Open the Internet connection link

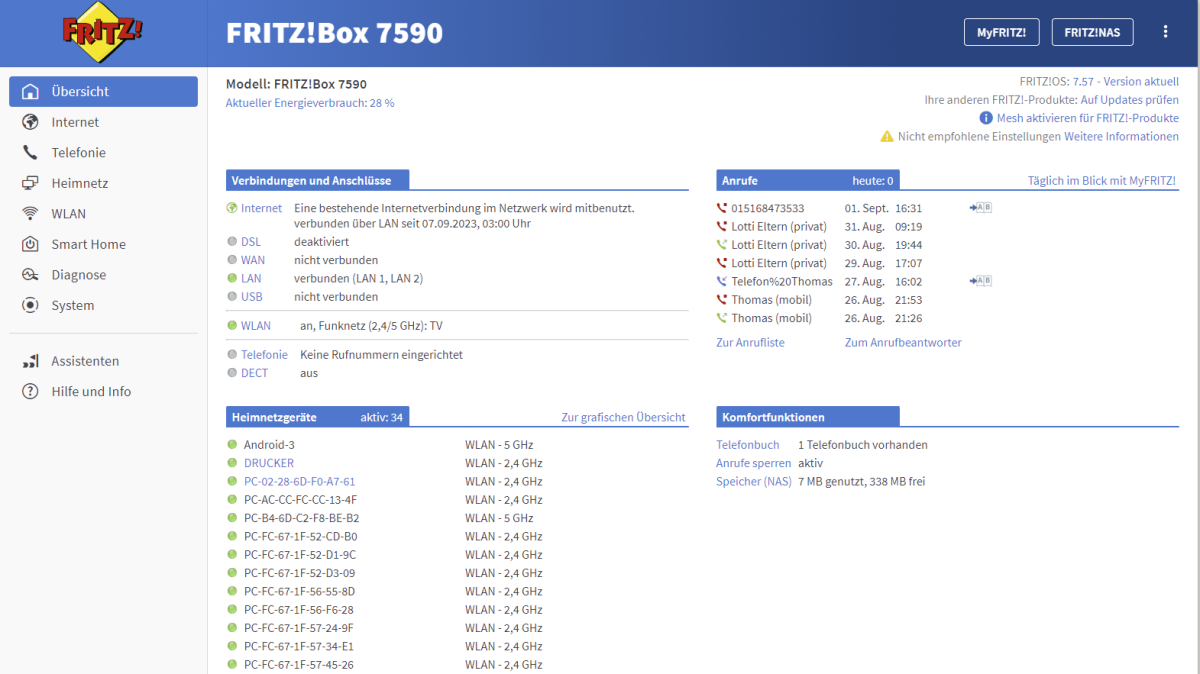pos(262,208)
